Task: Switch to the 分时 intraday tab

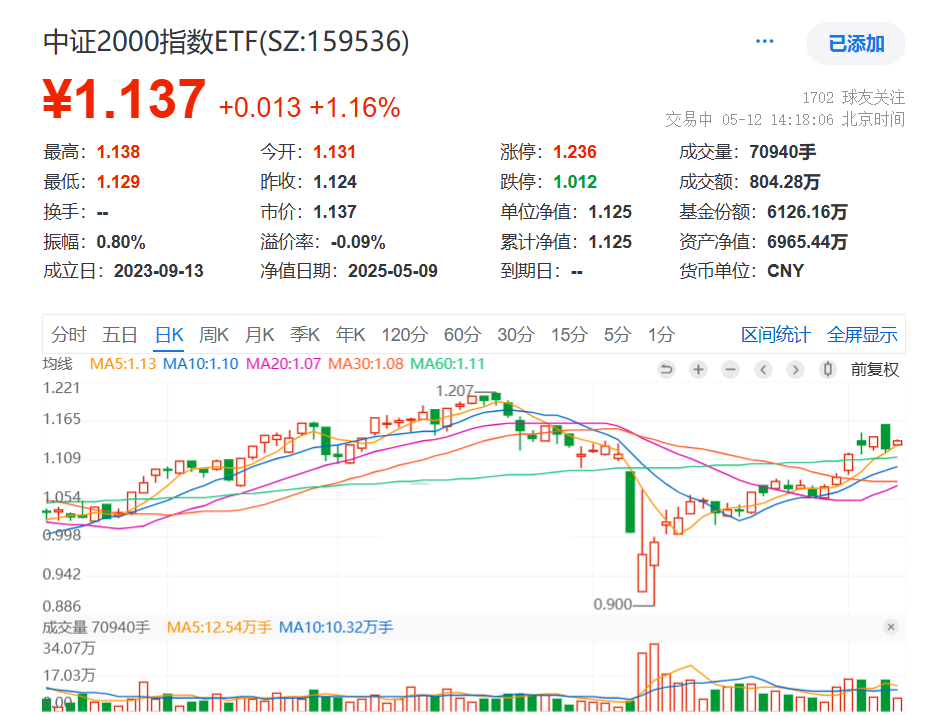Action: tap(69, 335)
